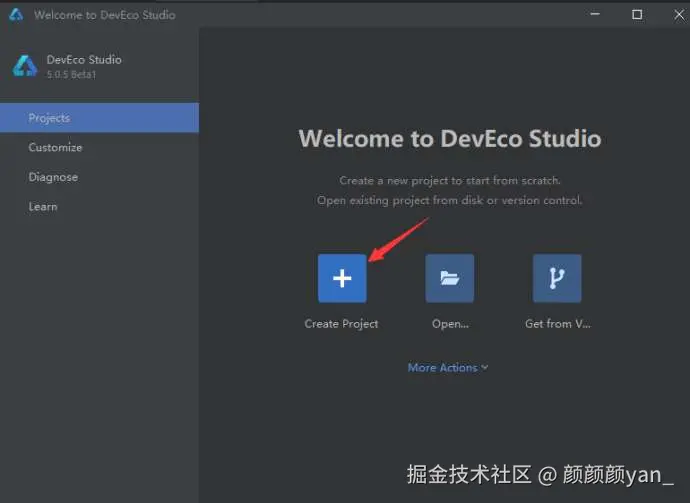Click the DevEco Studio logo in sidebar
Image resolution: width=690 pixels, height=503 pixels.
[x=25, y=66]
